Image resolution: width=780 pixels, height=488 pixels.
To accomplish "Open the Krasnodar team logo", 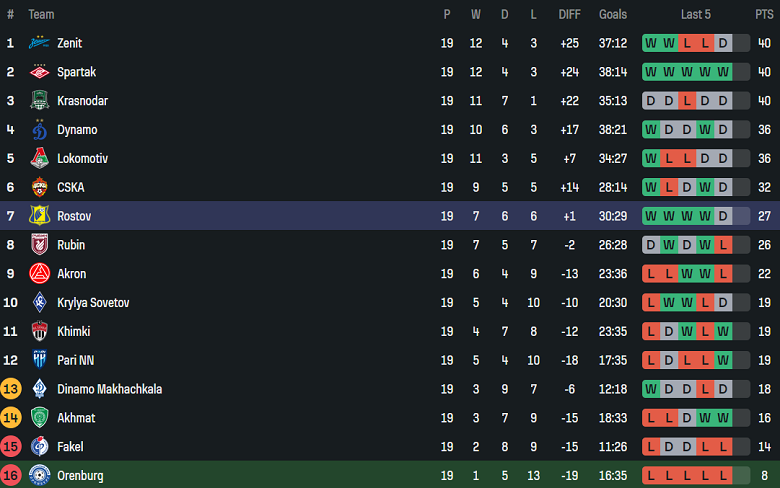I will (x=40, y=101).
